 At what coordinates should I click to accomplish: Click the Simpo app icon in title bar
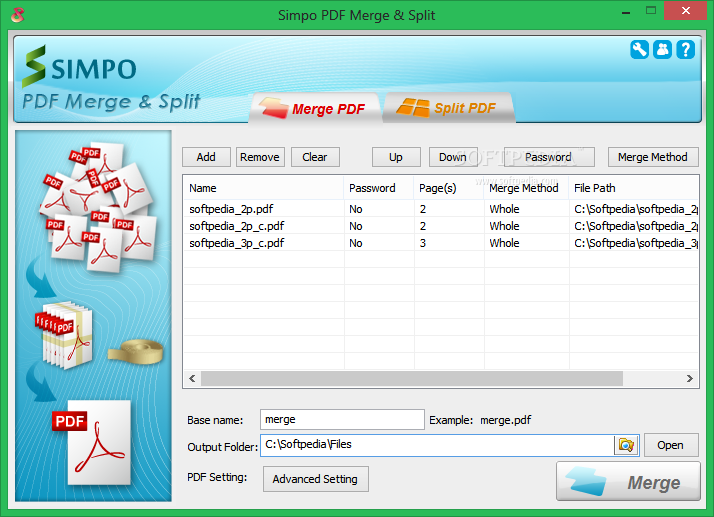(x=18, y=15)
